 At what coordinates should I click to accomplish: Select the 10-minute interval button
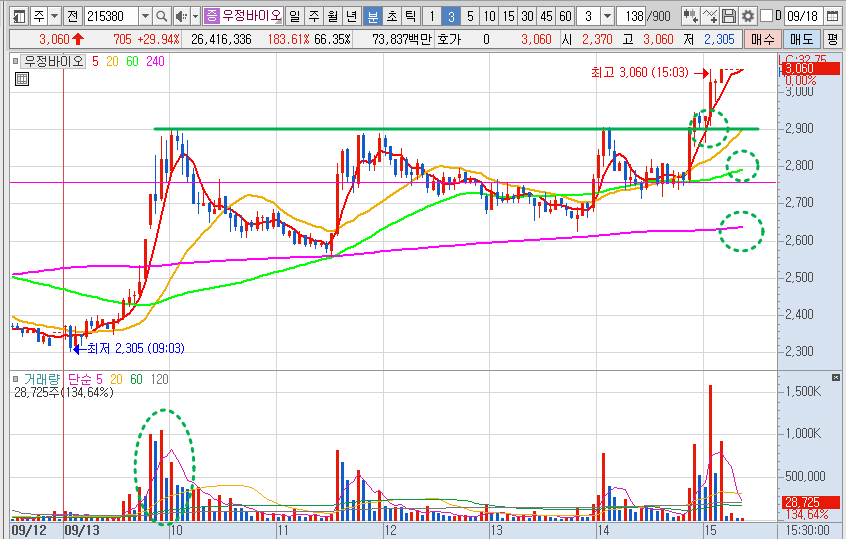click(x=489, y=17)
